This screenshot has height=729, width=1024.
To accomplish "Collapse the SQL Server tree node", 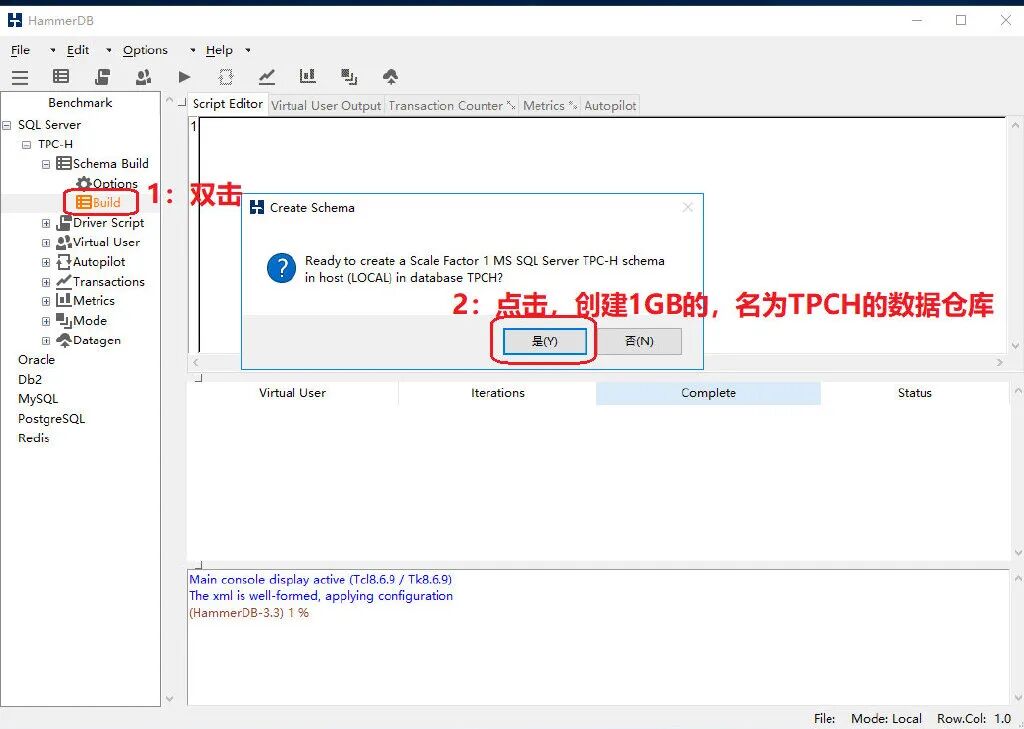I will click(x=7, y=125).
